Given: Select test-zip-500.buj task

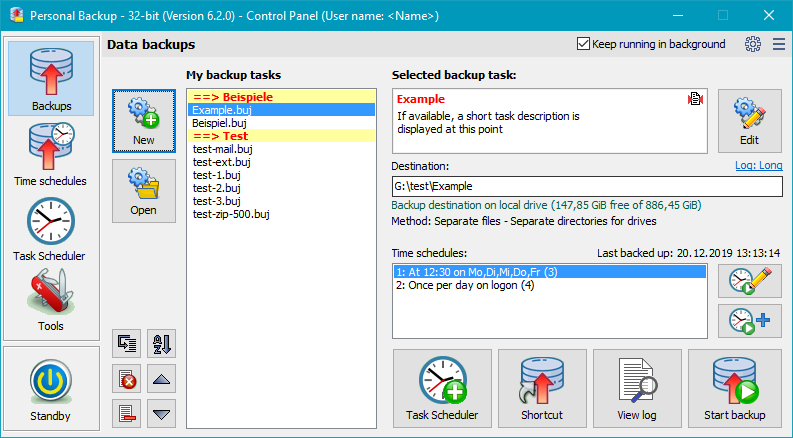Looking at the screenshot, I should click(282, 214).
